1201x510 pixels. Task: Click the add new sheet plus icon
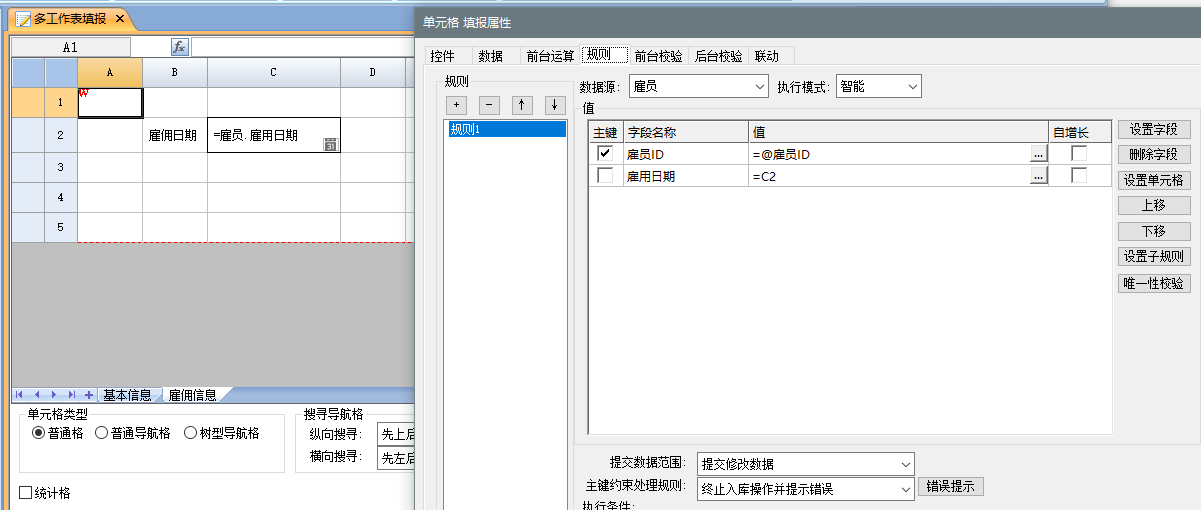[88, 395]
